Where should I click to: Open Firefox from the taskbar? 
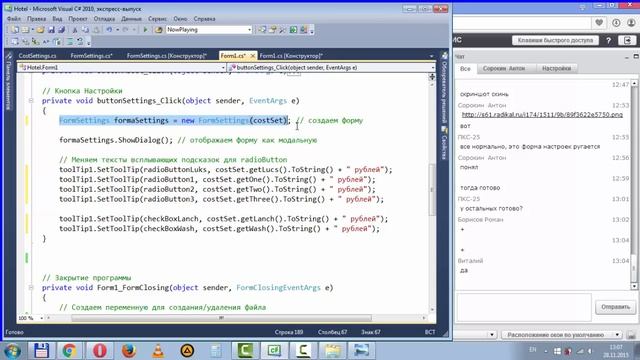pos(129,351)
